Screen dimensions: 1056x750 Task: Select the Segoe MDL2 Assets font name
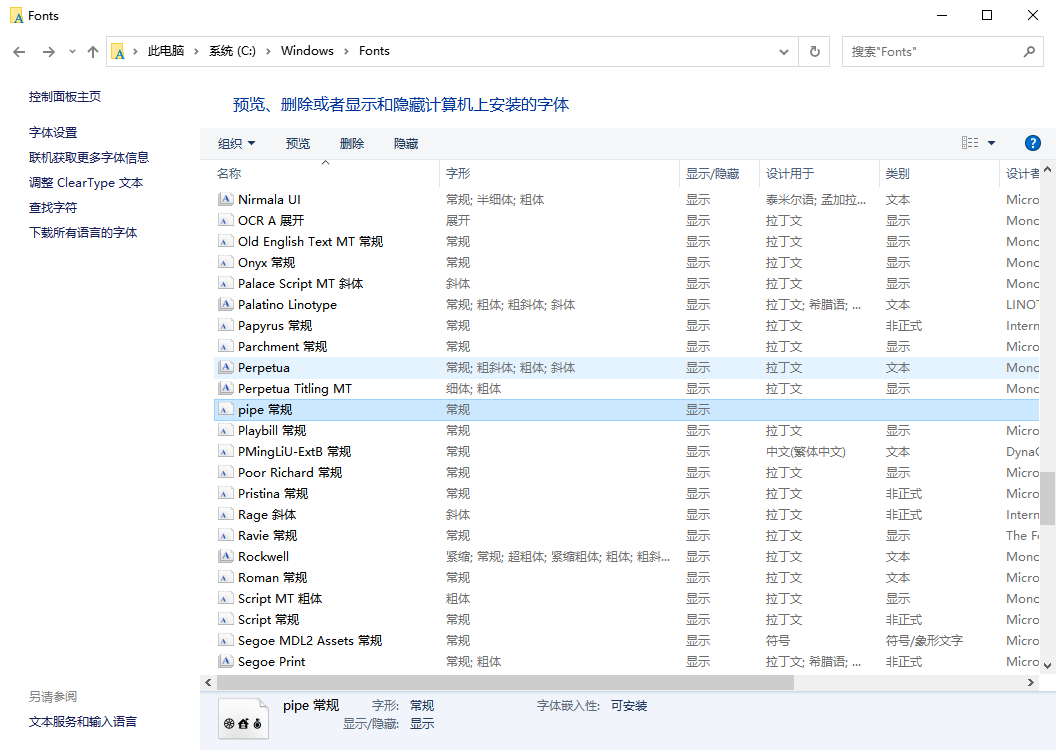pyautogui.click(x=310, y=640)
